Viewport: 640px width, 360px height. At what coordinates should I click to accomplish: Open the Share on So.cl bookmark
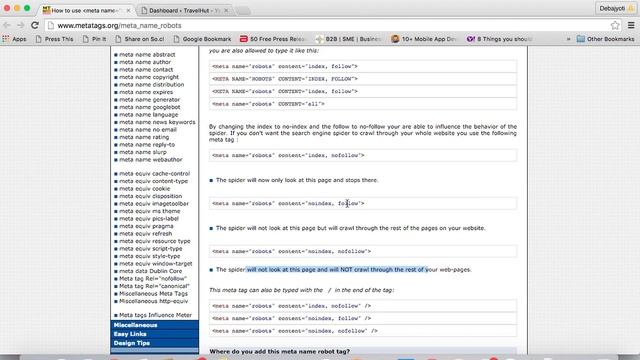tap(140, 39)
